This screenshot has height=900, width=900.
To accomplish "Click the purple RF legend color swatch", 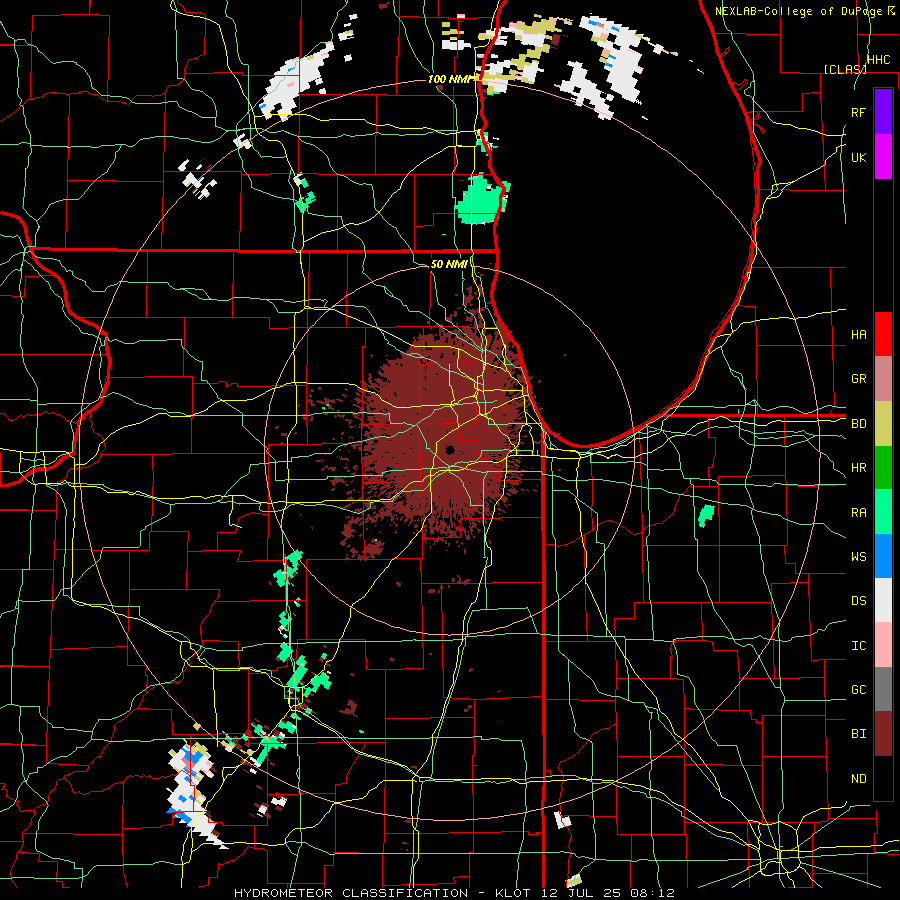I will pos(883,112).
